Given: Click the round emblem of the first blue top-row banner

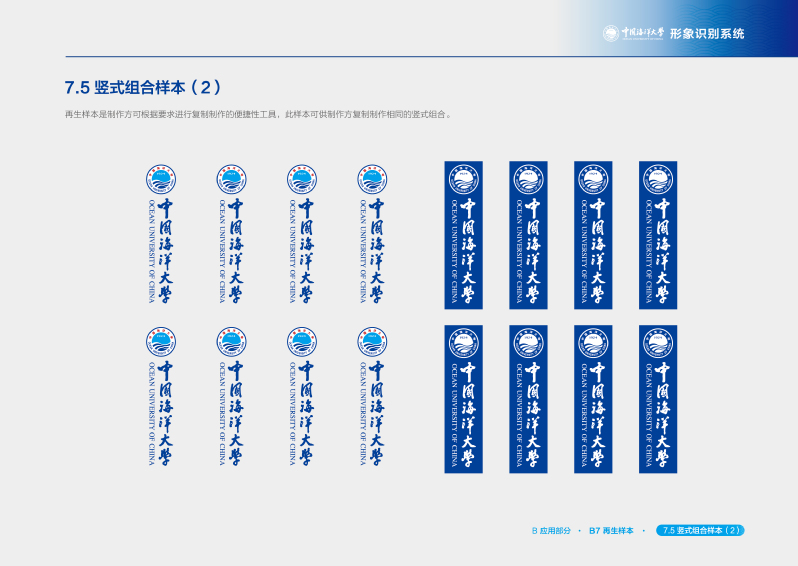Looking at the screenshot, I should point(463,179).
